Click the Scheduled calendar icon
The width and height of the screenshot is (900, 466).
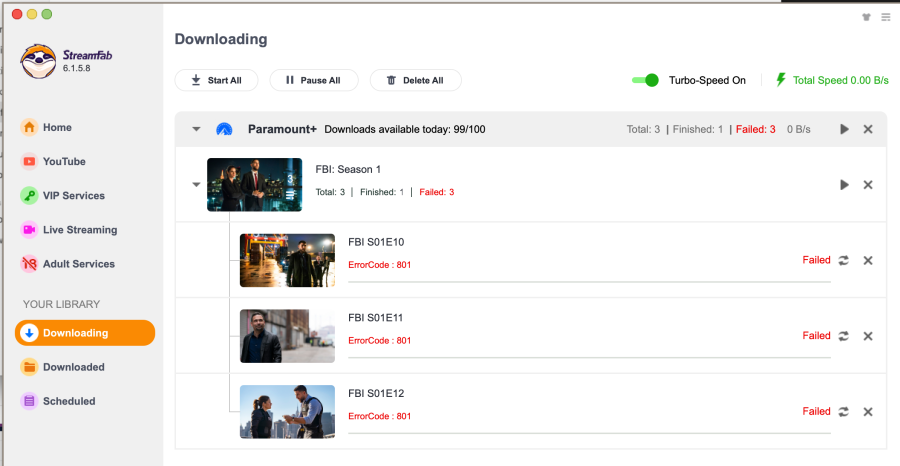[x=29, y=401]
